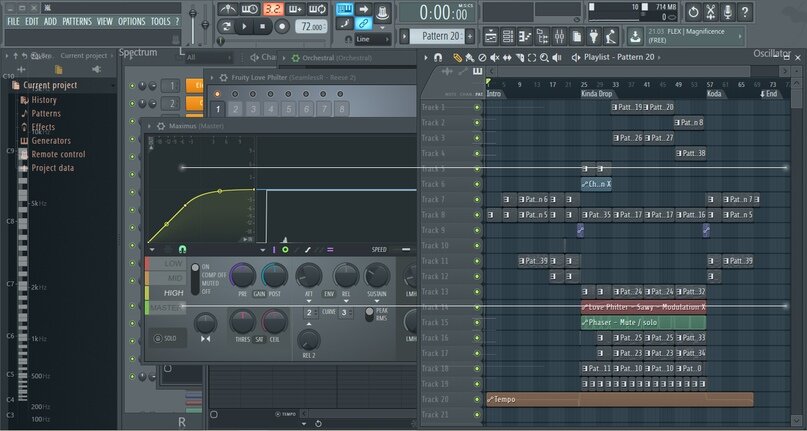The height and width of the screenshot is (431, 807).
Task: Click the Maximus ON/COMP OFF/MUTED switch
Action: tap(195, 279)
